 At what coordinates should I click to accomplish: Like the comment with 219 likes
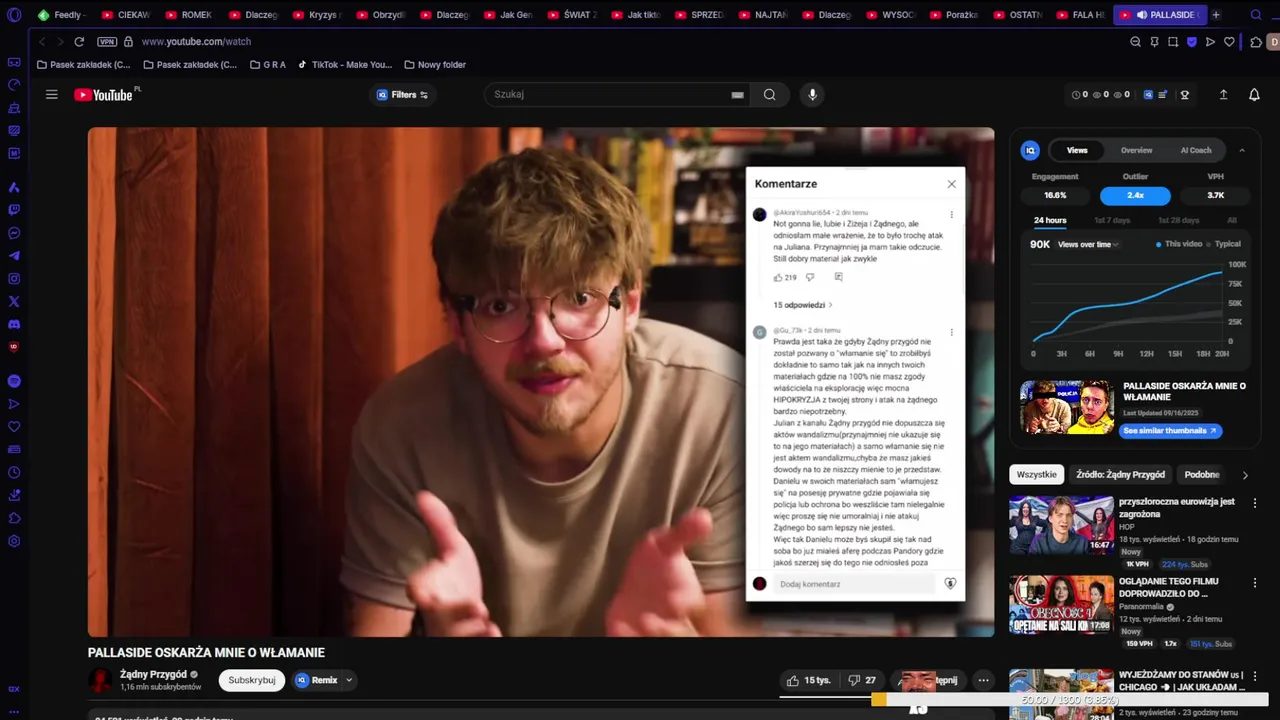(x=778, y=277)
